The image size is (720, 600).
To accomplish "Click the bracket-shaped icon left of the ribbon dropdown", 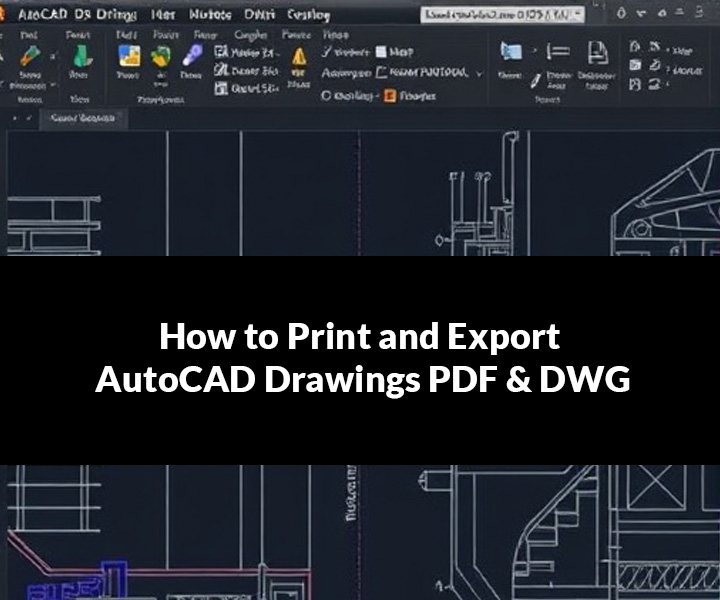I will click(x=381, y=73).
